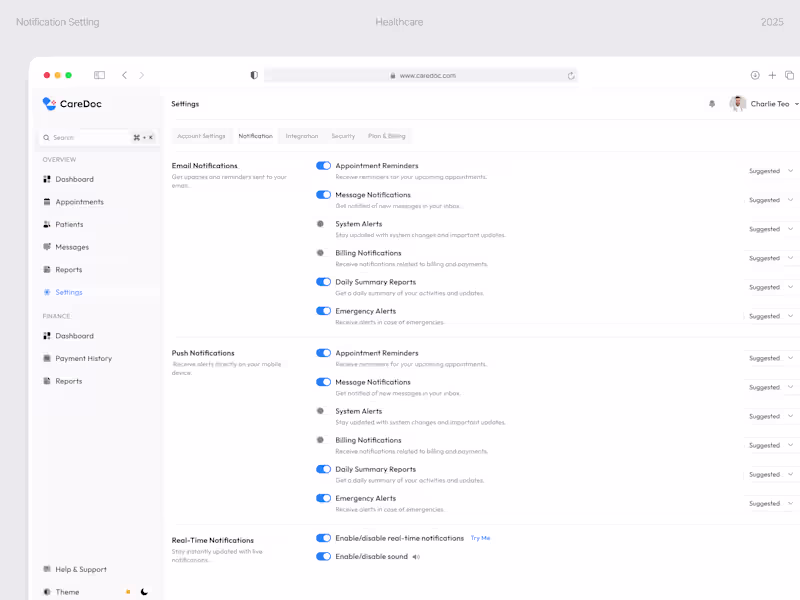Open the Plan & Billing tab
This screenshot has width=800, height=600.
tap(385, 136)
